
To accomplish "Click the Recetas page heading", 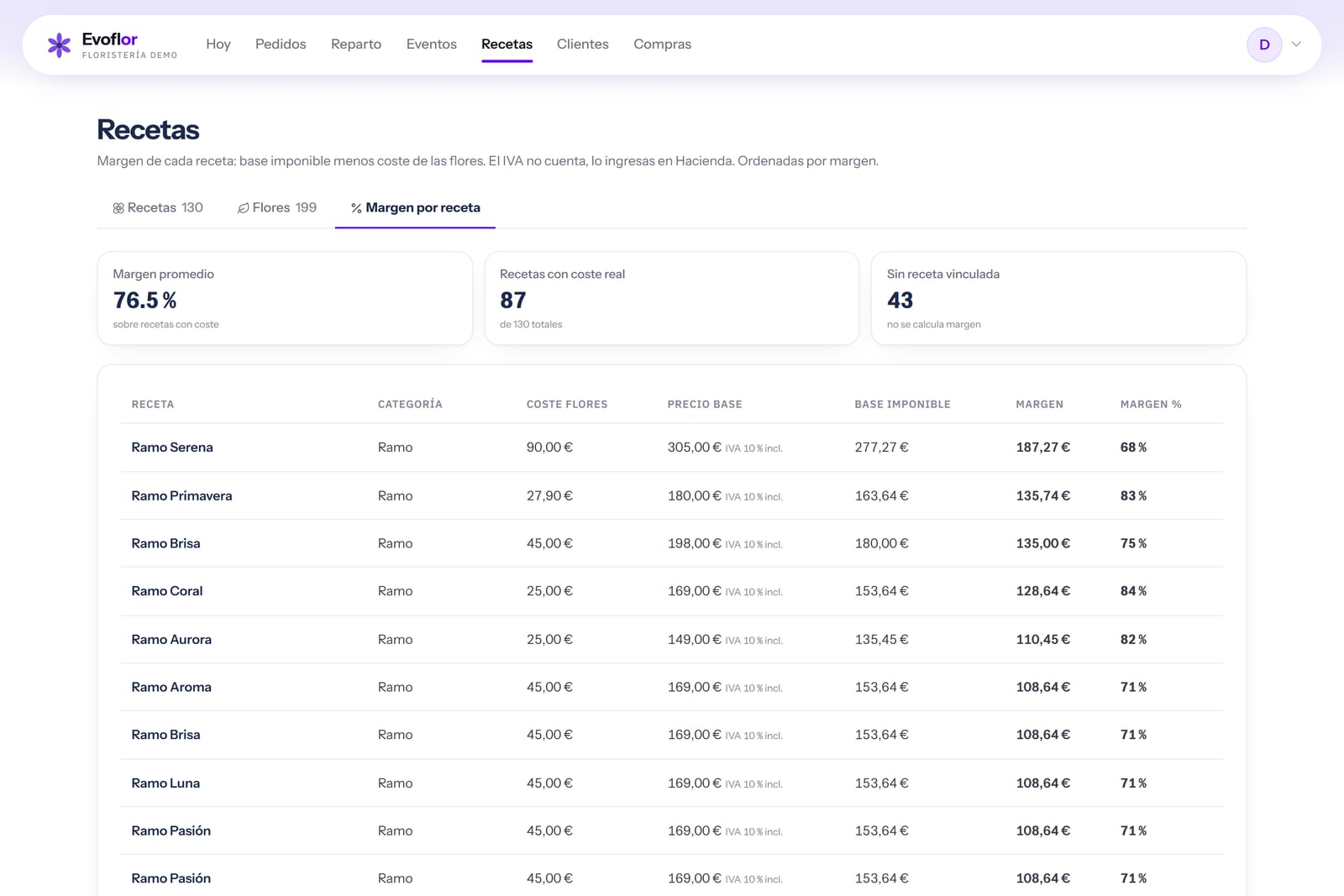I will pos(148,129).
